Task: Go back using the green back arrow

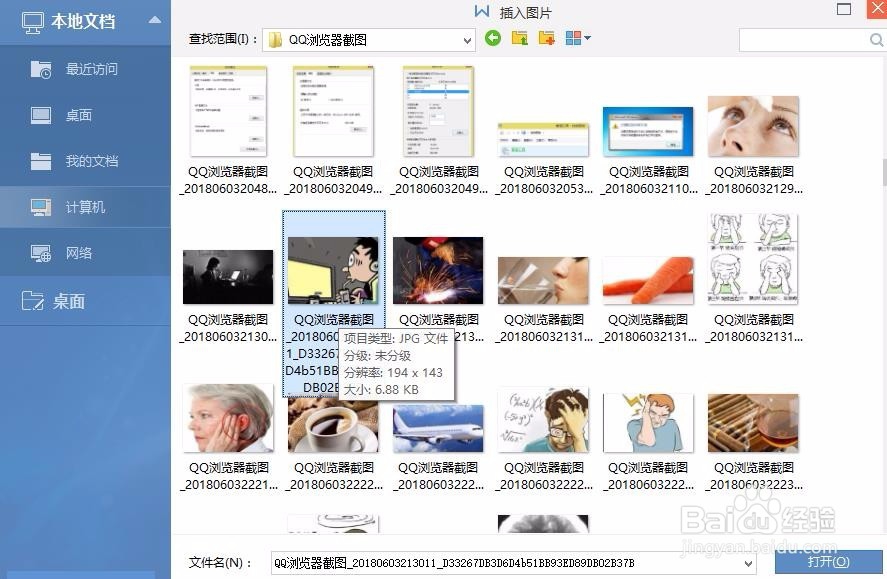Action: click(492, 38)
